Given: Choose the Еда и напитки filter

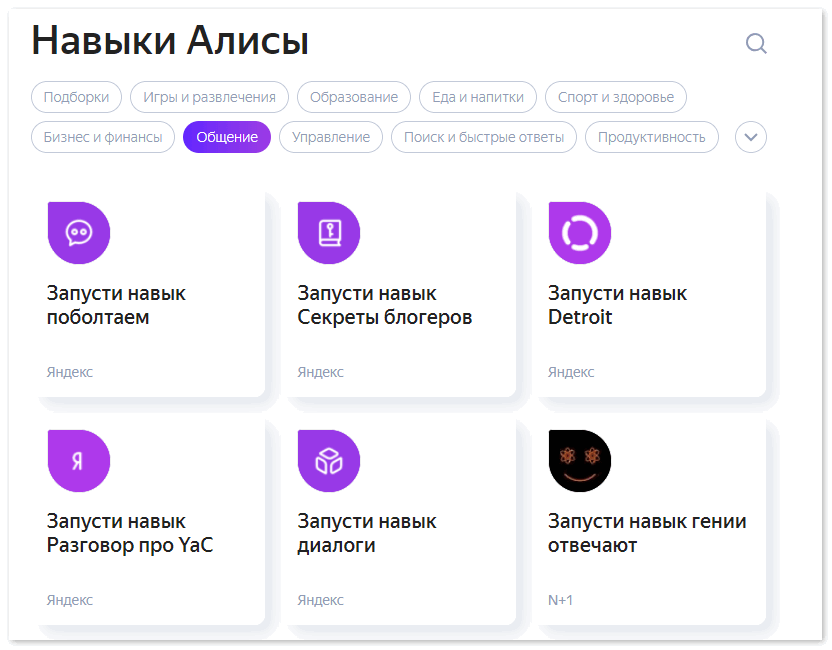Looking at the screenshot, I should [477, 97].
